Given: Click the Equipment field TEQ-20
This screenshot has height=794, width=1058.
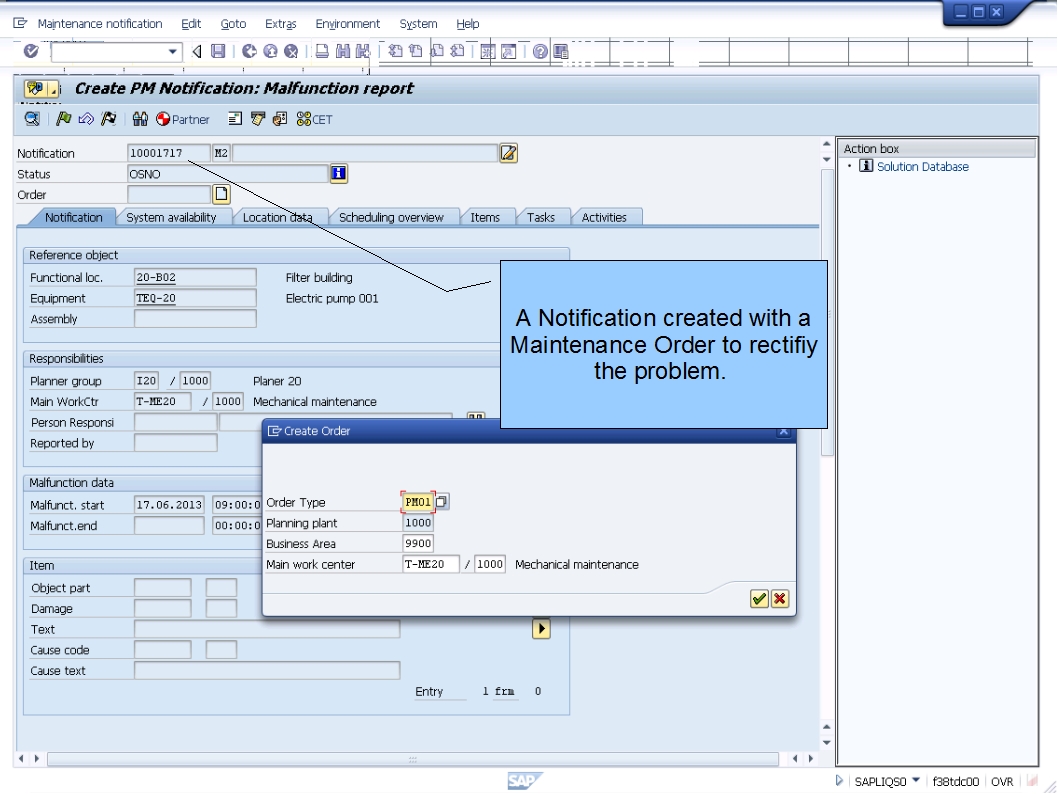Looking at the screenshot, I should [195, 298].
